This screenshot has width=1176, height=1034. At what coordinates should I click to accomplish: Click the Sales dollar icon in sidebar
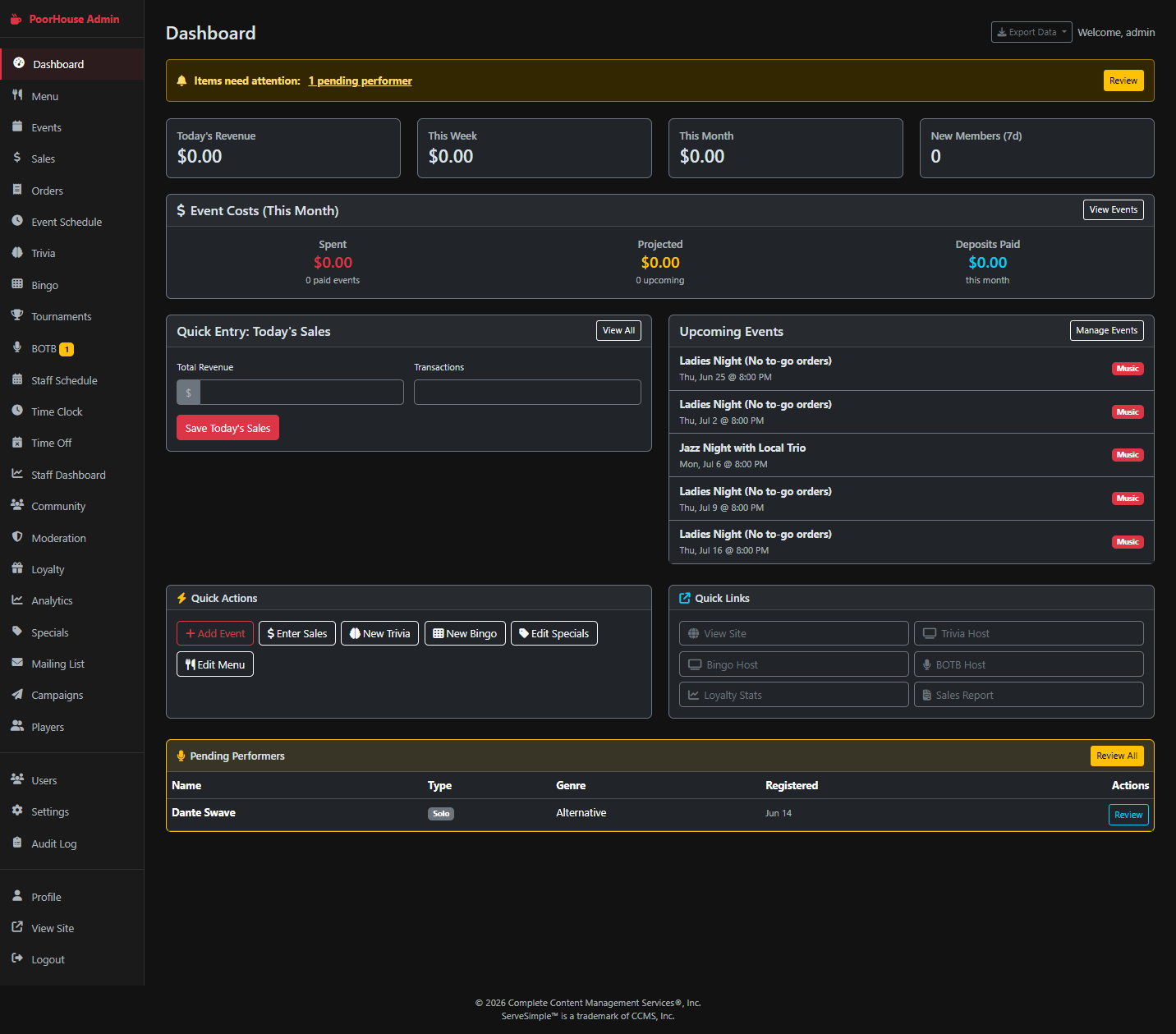17,158
